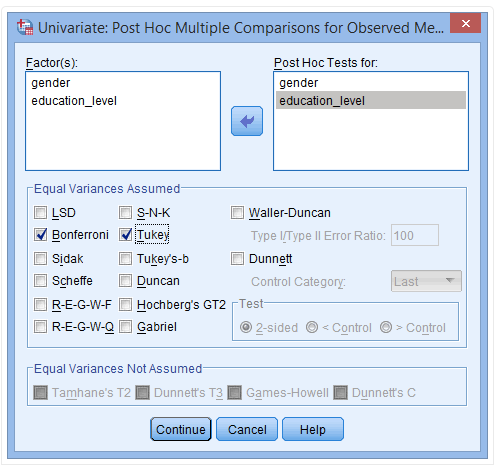Check the Scheffe option
This screenshot has width=494, height=465.
[x=41, y=281]
